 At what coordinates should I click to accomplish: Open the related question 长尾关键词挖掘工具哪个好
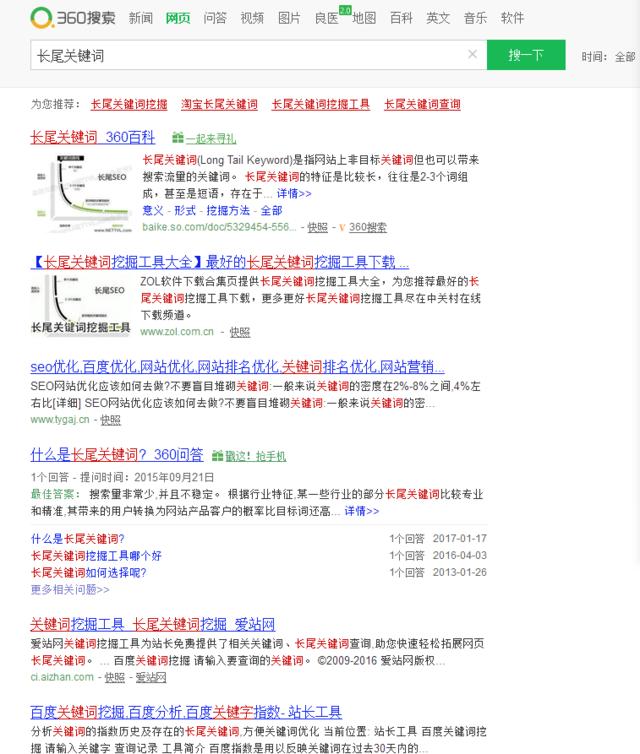[x=96, y=555]
